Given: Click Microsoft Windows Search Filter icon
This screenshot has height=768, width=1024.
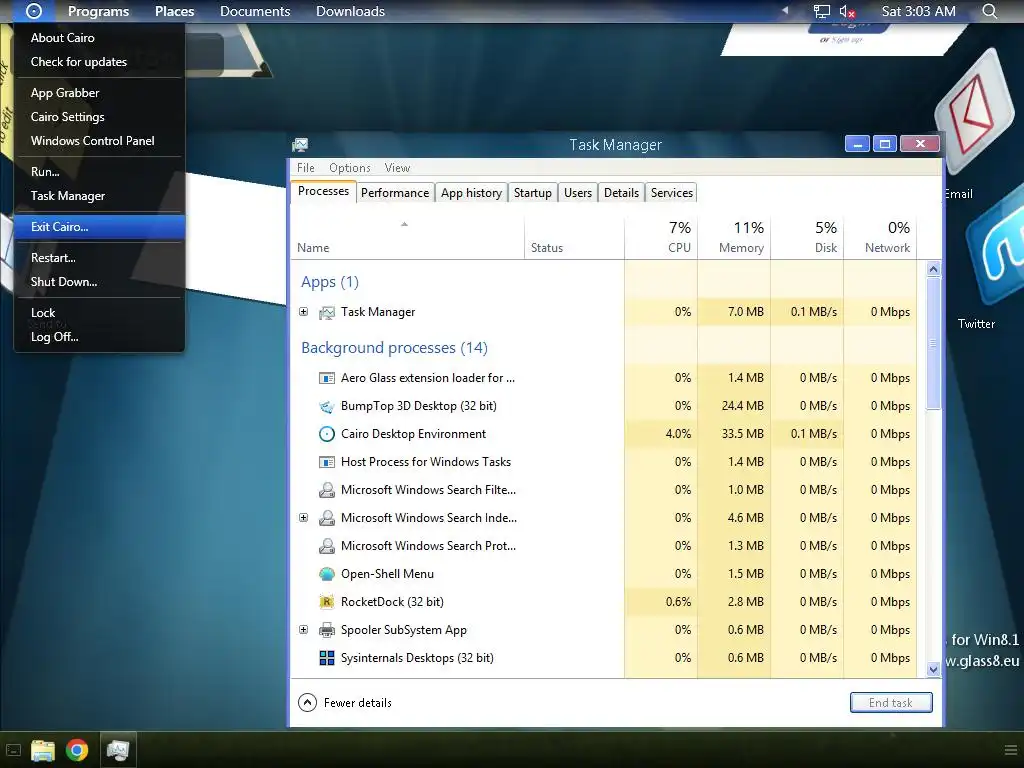Looking at the screenshot, I should 327,490.
